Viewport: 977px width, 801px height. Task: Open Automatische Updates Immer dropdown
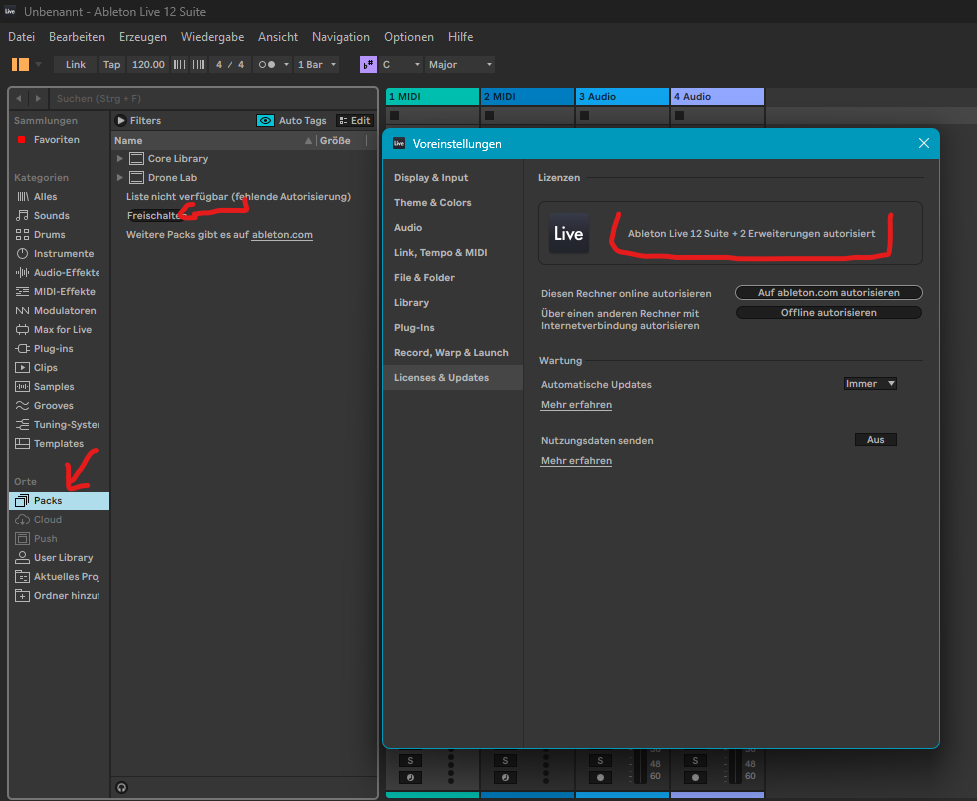(x=870, y=384)
